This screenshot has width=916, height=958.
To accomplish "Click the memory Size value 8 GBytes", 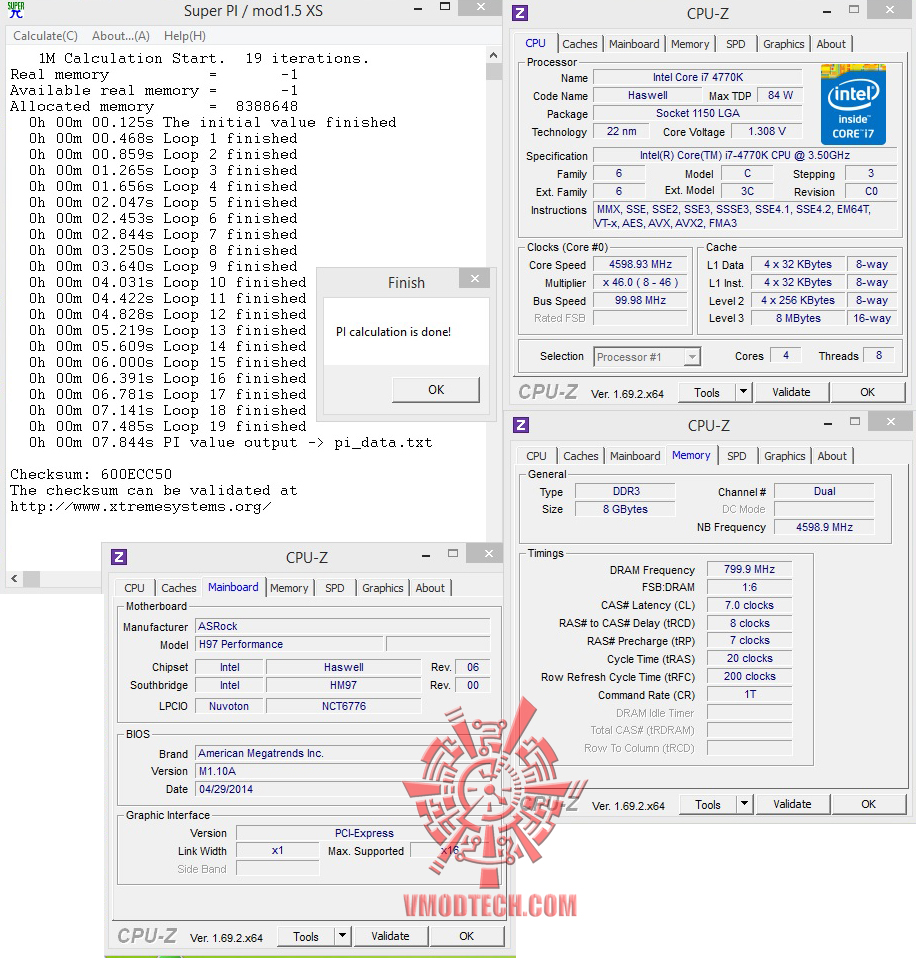I will [625, 510].
